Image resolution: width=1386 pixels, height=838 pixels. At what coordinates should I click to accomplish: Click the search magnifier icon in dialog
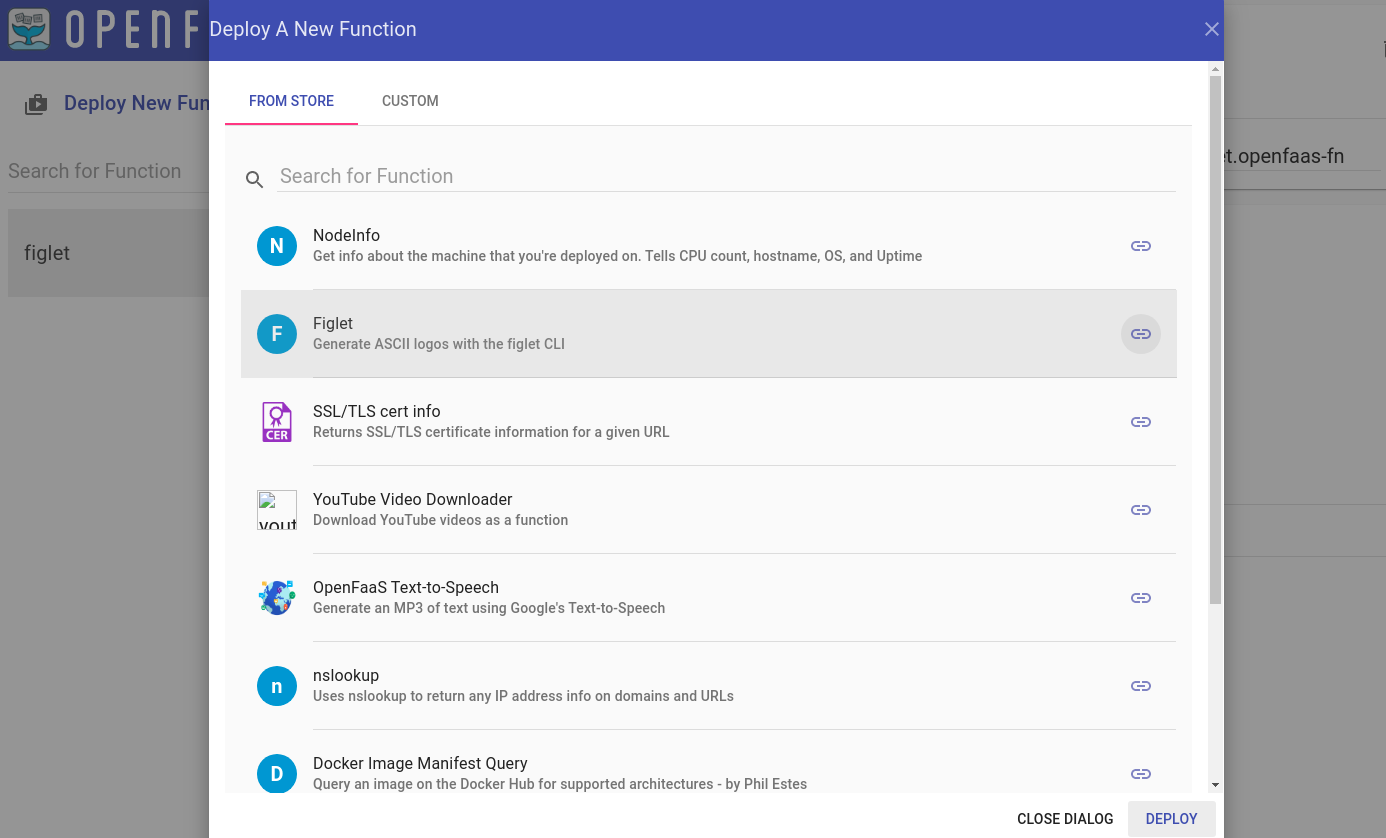255,179
